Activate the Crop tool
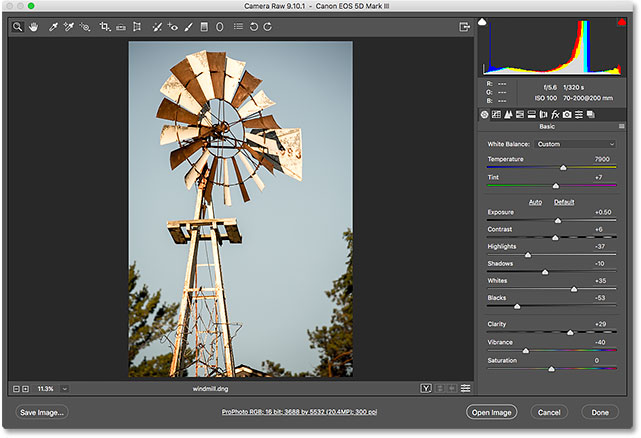The height and width of the screenshot is (438, 641). click(x=105, y=27)
